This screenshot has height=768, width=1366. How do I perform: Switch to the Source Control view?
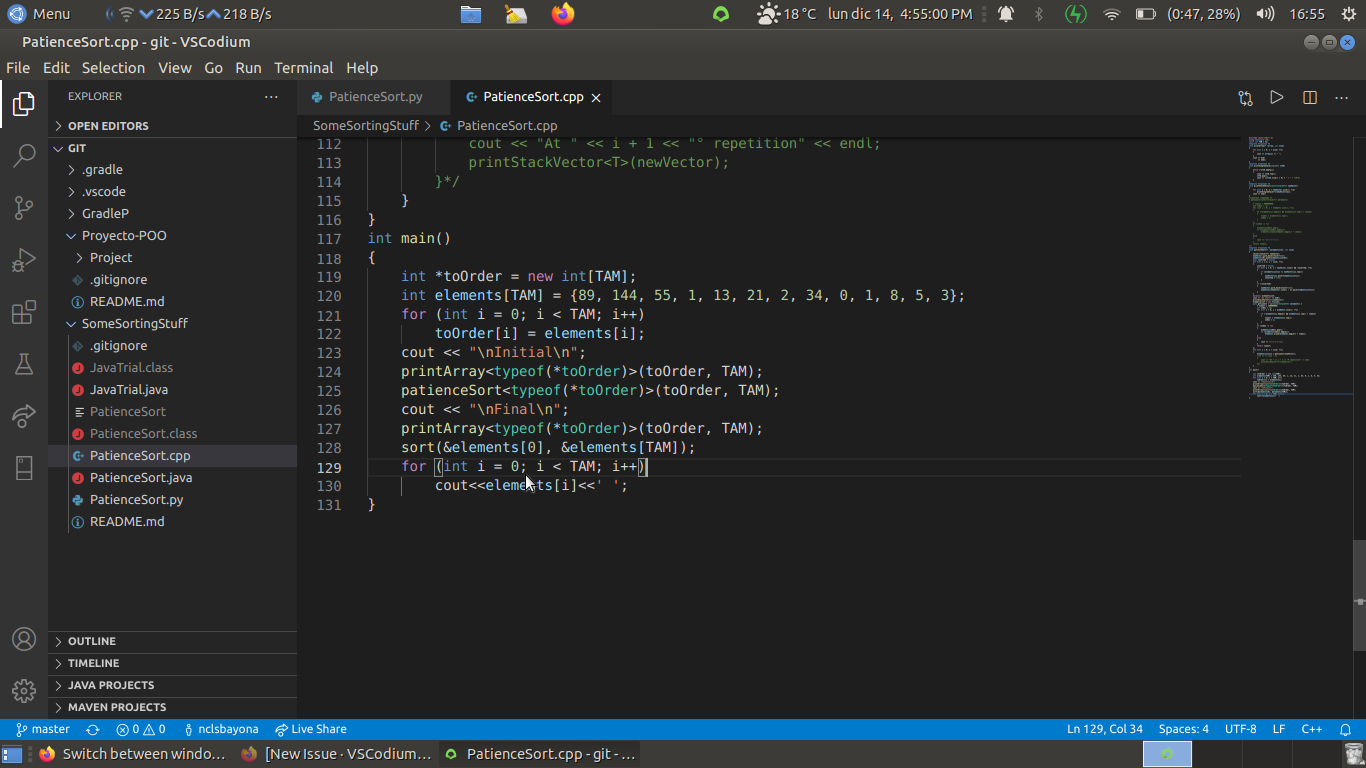click(24, 207)
